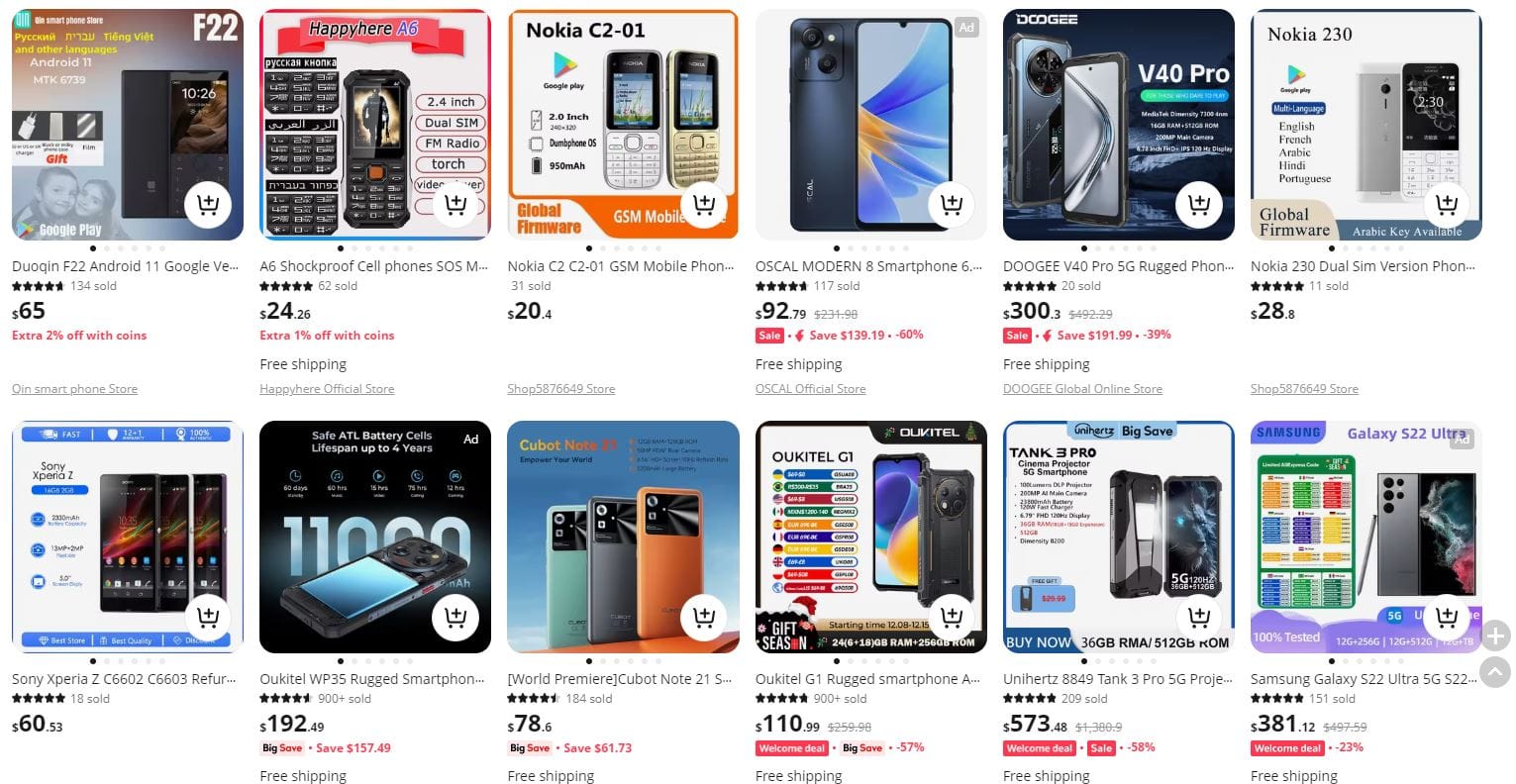Open Oukitel G1 Rugged smartphone title
Screen dimensions: 1516x784
(867, 679)
